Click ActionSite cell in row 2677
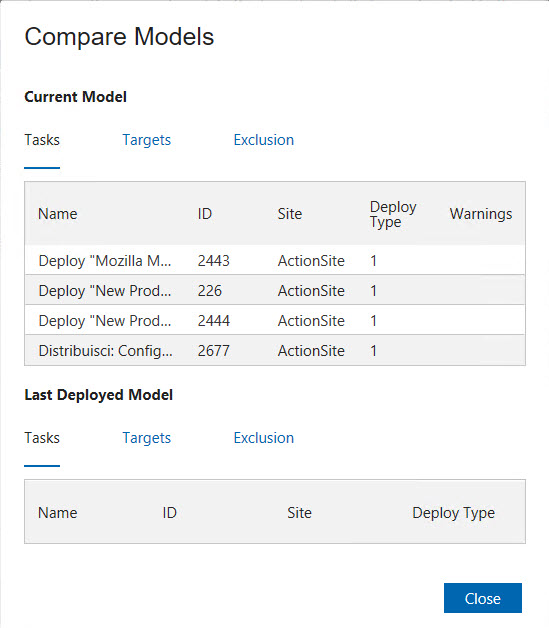Image resolution: width=549 pixels, height=628 pixels. tap(311, 351)
